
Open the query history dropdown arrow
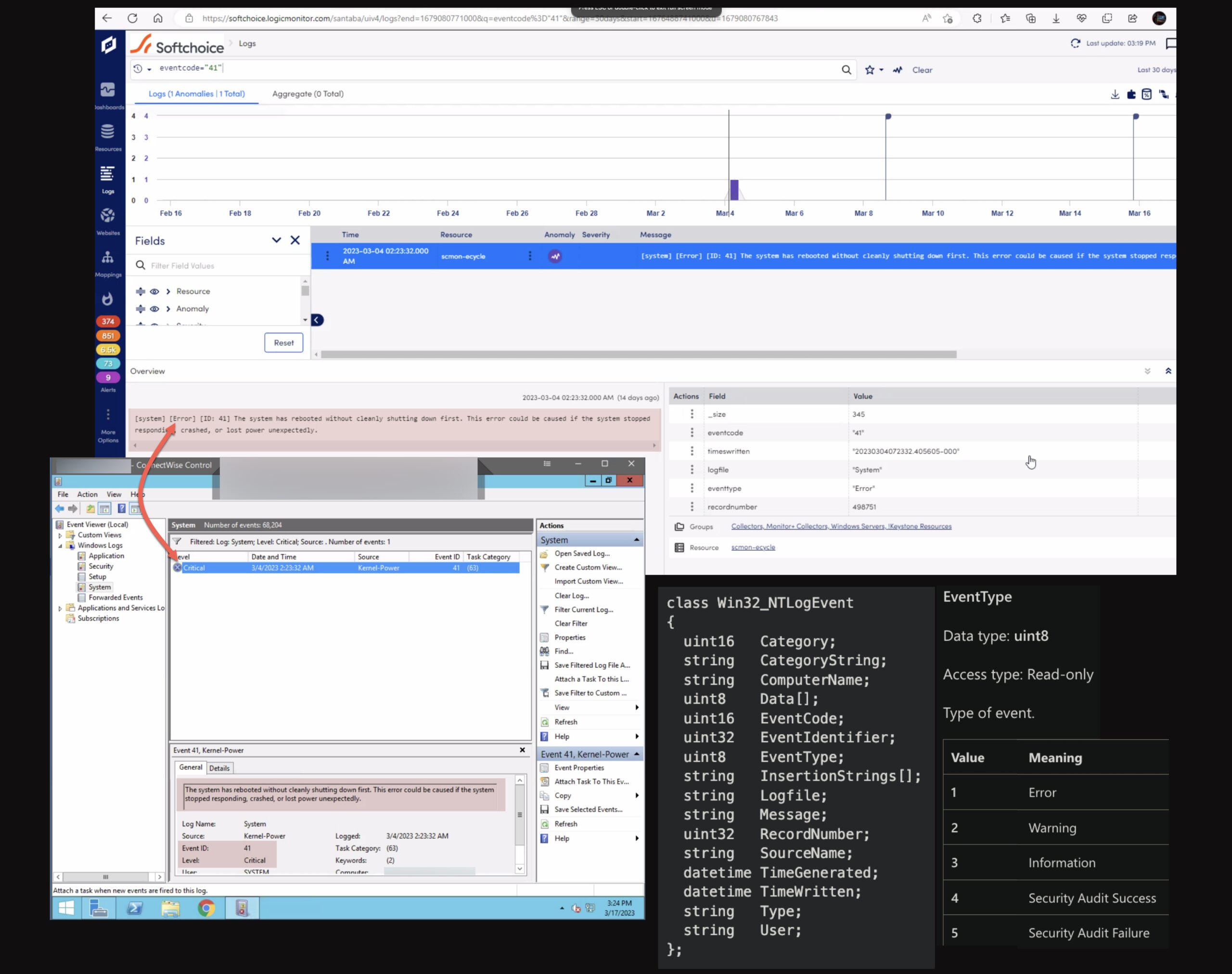tap(149, 69)
